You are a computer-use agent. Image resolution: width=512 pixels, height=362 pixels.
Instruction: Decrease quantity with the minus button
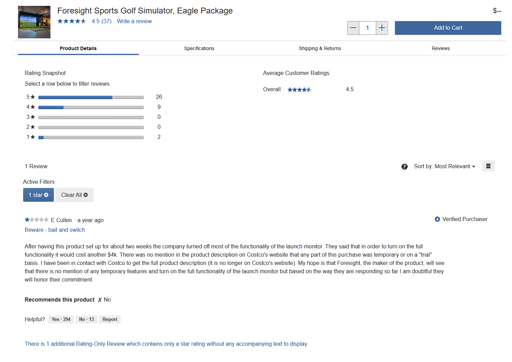[353, 28]
